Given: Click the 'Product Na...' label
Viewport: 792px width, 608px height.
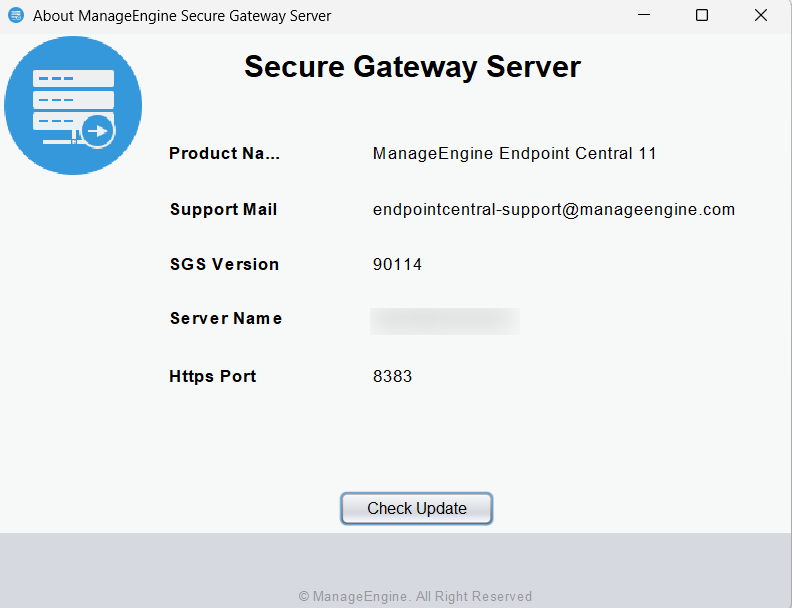Looking at the screenshot, I should tap(224, 153).
